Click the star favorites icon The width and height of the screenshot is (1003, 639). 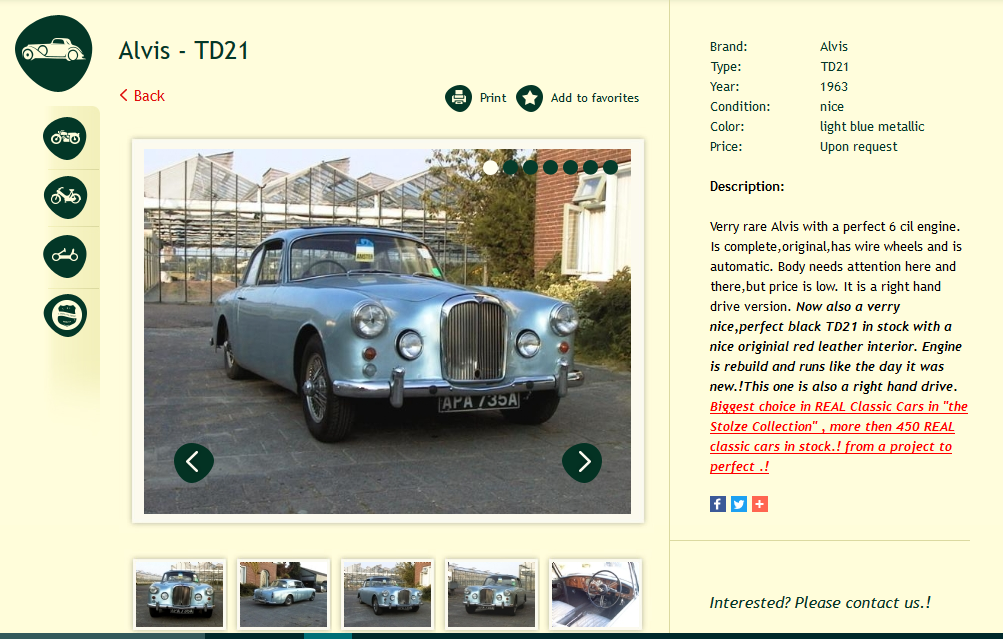pyautogui.click(x=530, y=98)
